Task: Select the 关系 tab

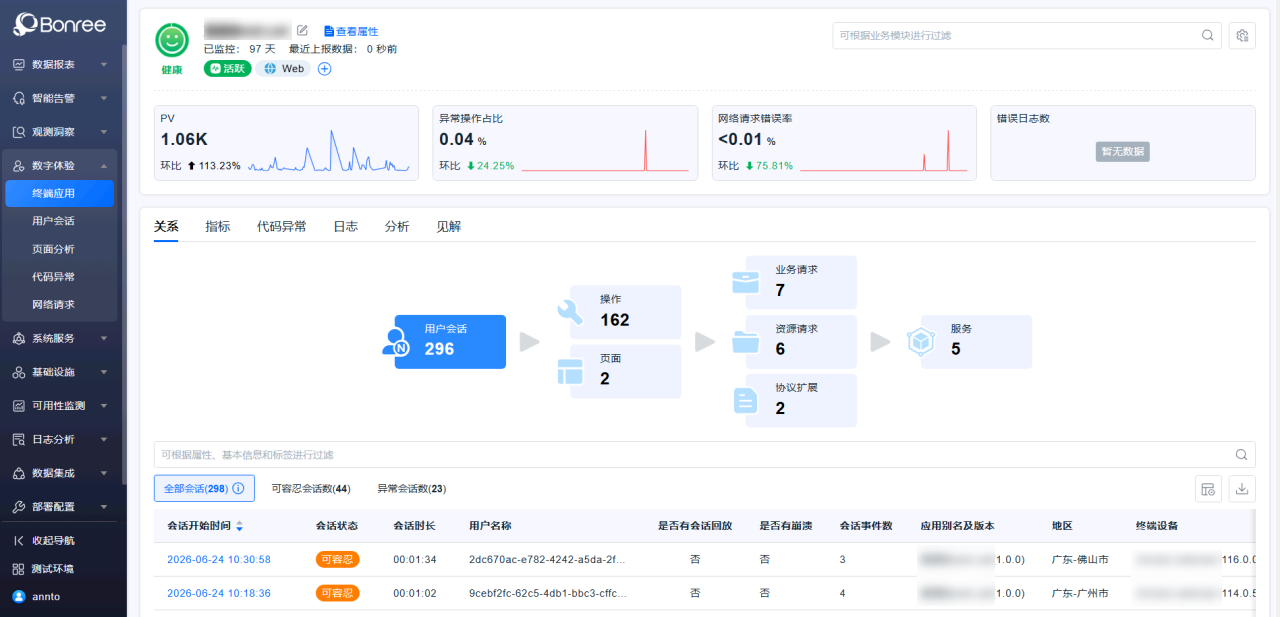Action: pyautogui.click(x=166, y=227)
